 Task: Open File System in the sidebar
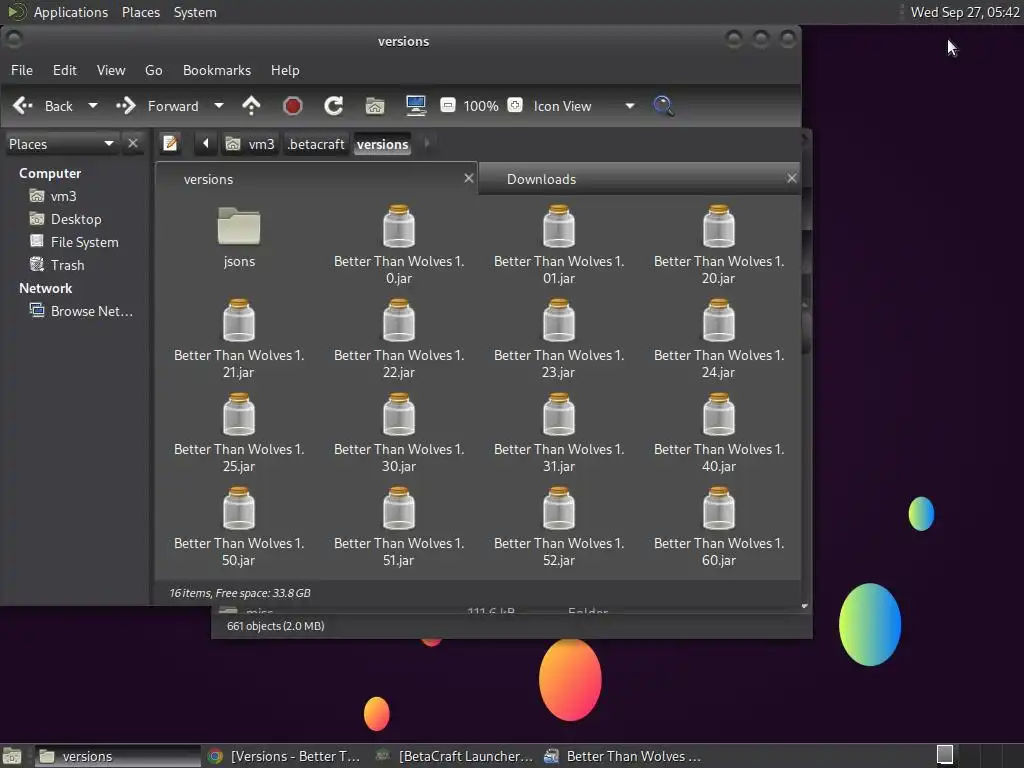[x=74, y=242]
